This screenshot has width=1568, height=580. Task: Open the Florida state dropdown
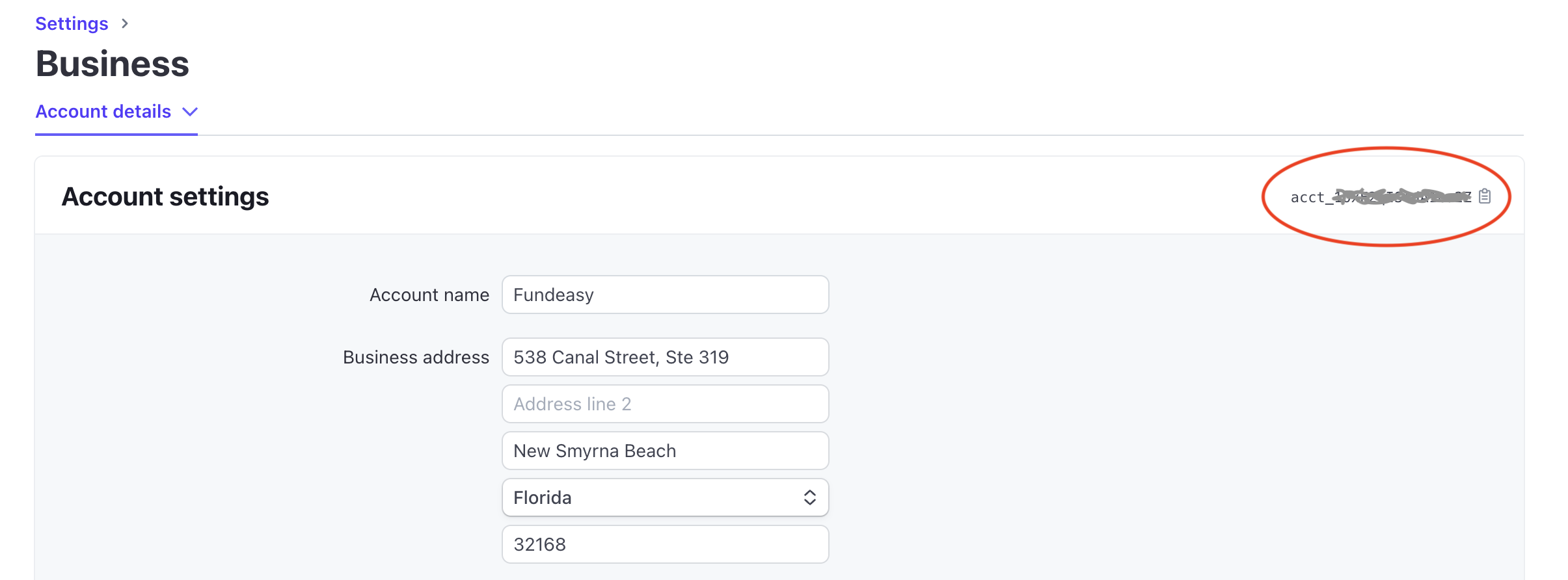651,497
